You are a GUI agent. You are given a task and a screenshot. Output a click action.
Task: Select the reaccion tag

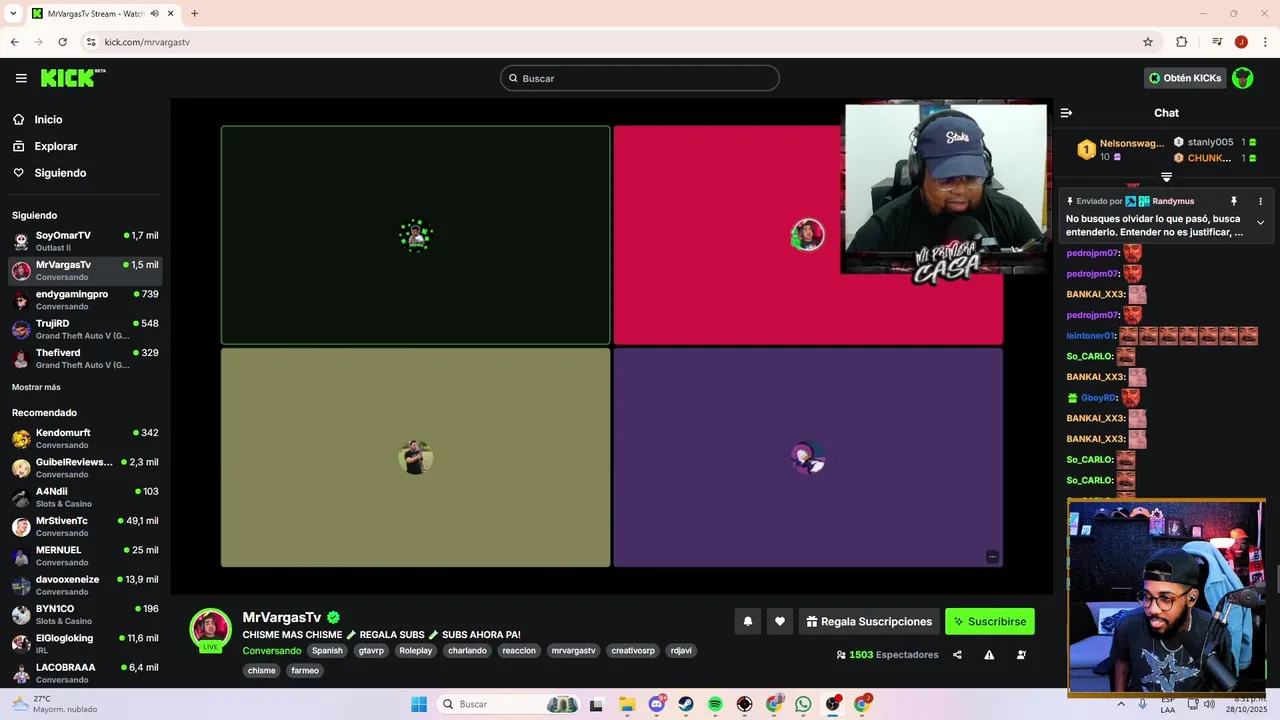pos(519,650)
